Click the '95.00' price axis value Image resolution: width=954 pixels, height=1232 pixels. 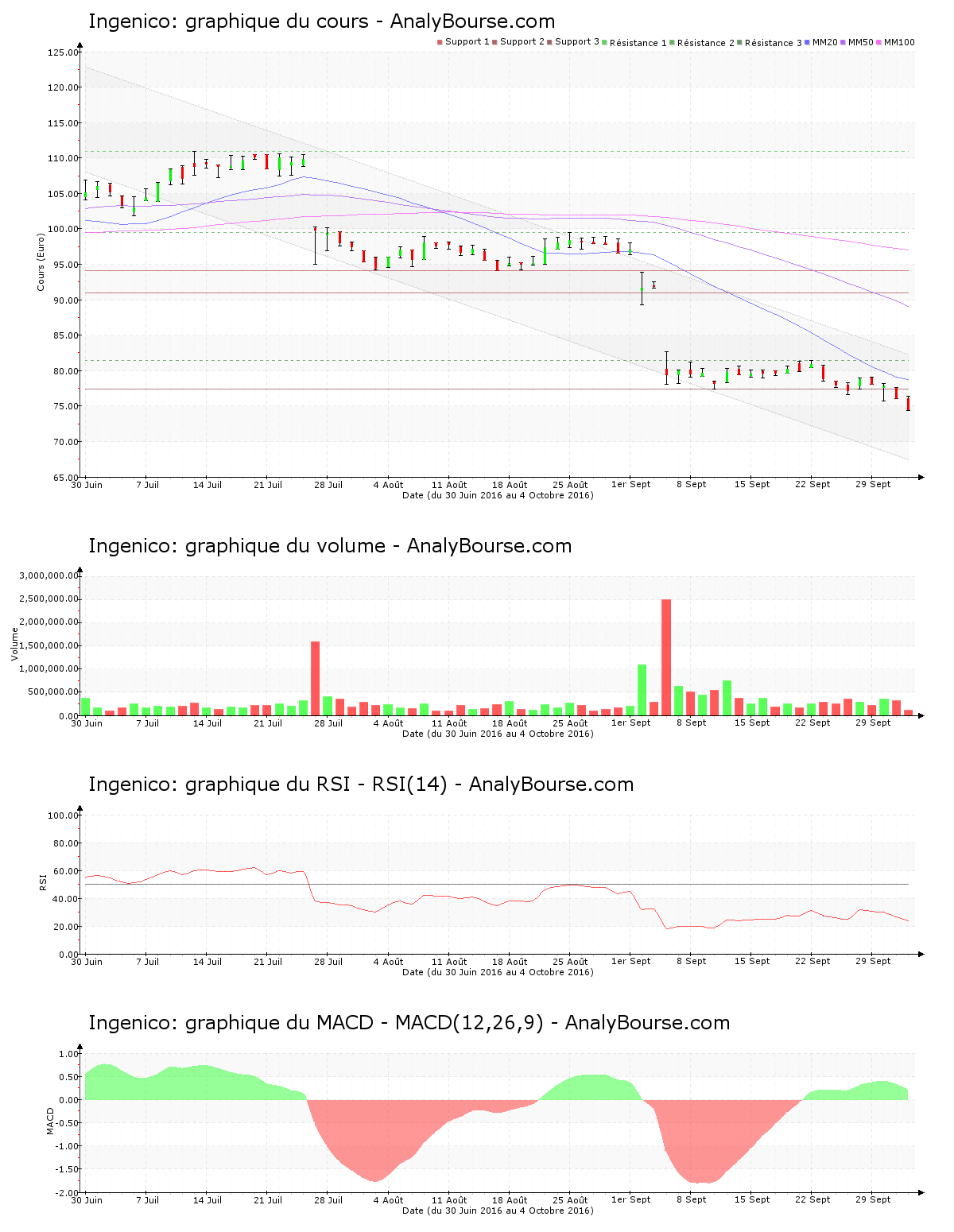click(66, 265)
